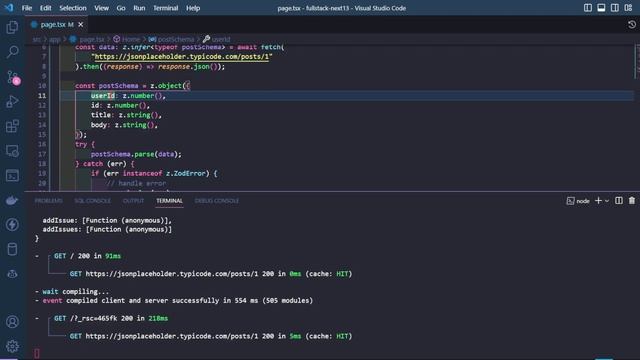Open the jsonplaceholder URL link in editor
This screenshot has height=360, width=640.
click(182, 56)
